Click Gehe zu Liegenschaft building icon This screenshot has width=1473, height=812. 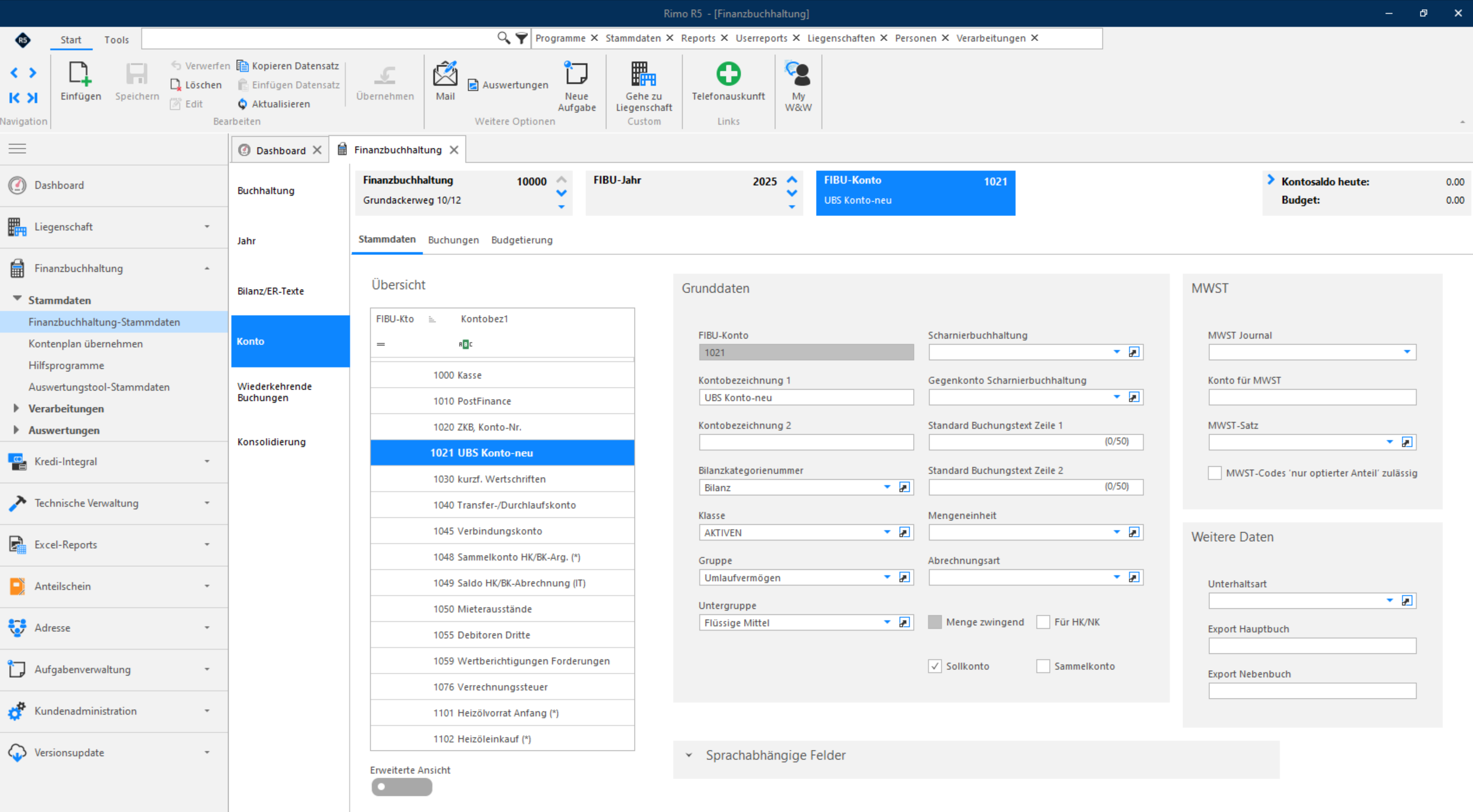click(643, 73)
